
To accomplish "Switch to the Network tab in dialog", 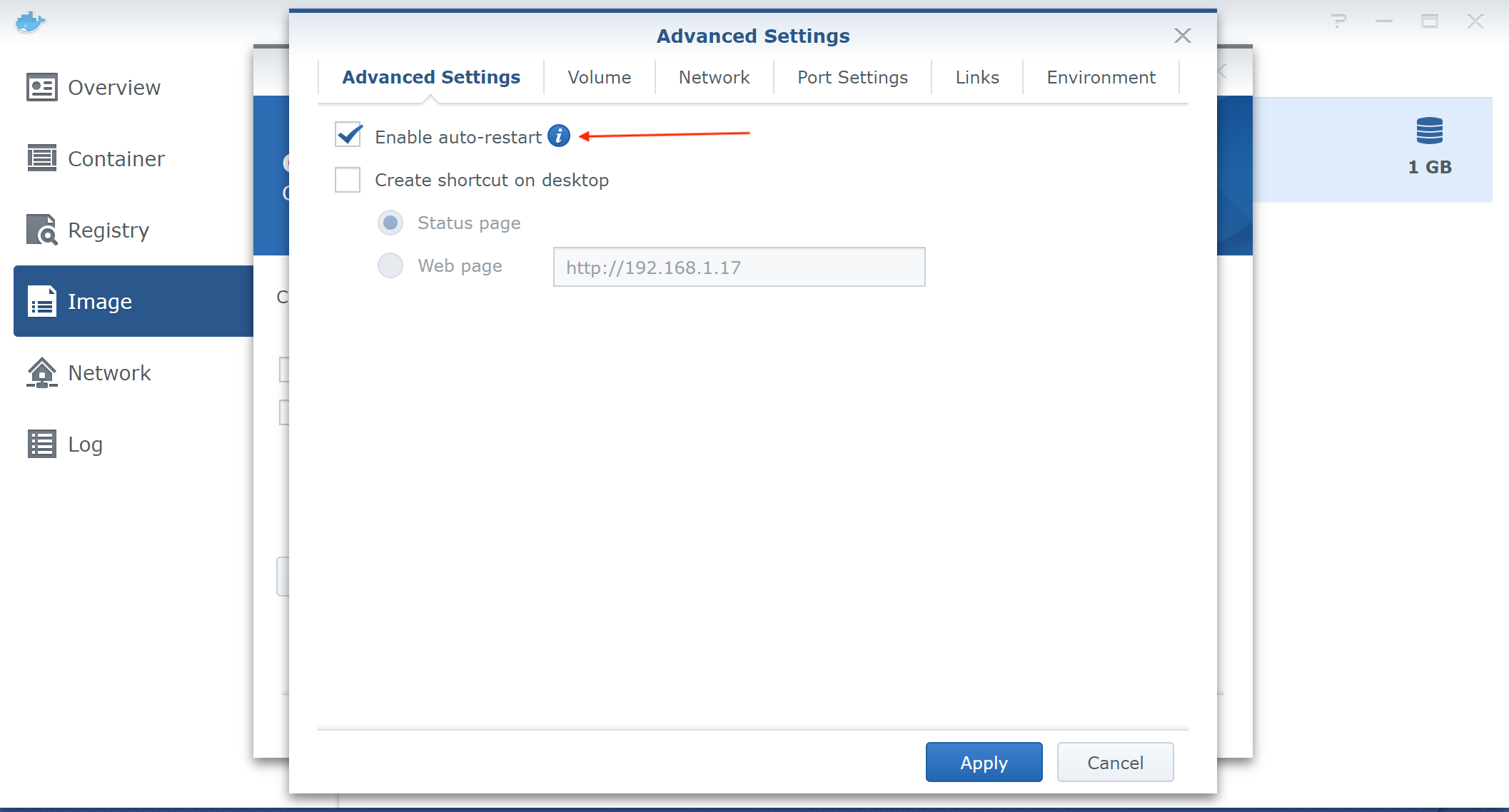I will [x=714, y=77].
